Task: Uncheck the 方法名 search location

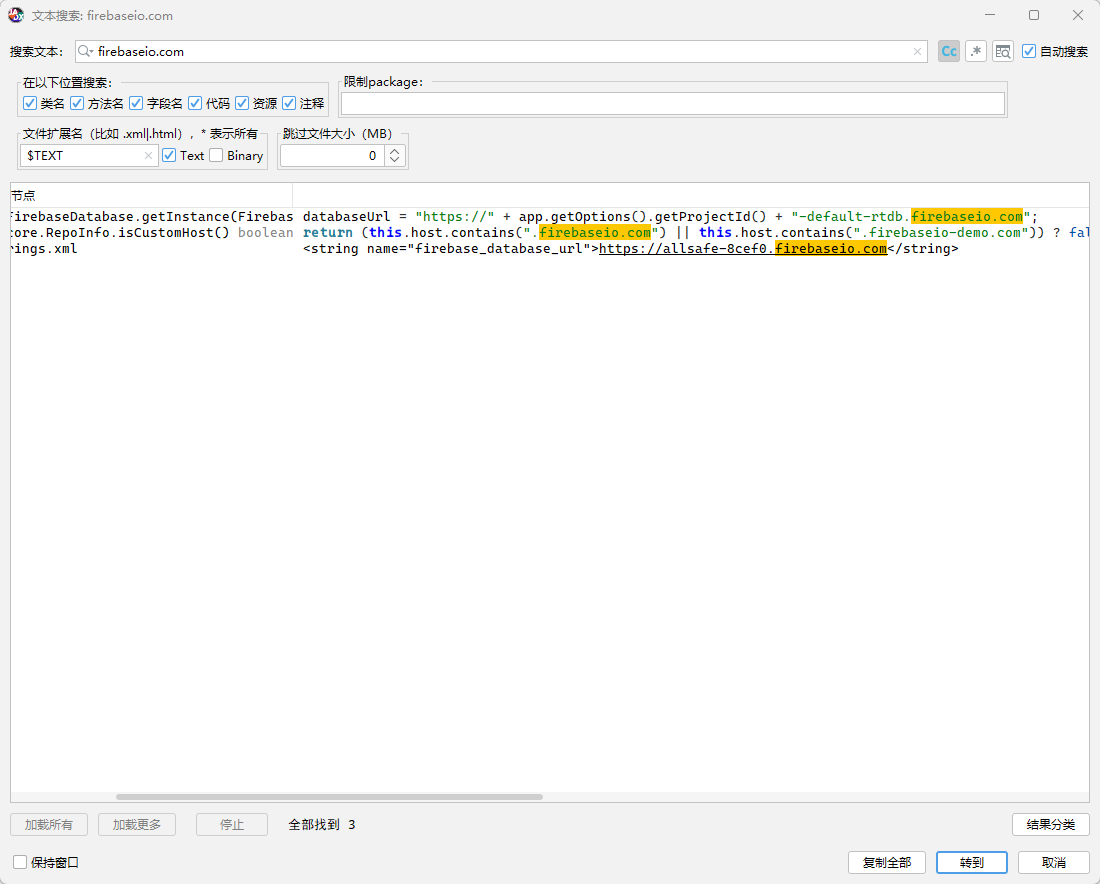Action: point(77,103)
